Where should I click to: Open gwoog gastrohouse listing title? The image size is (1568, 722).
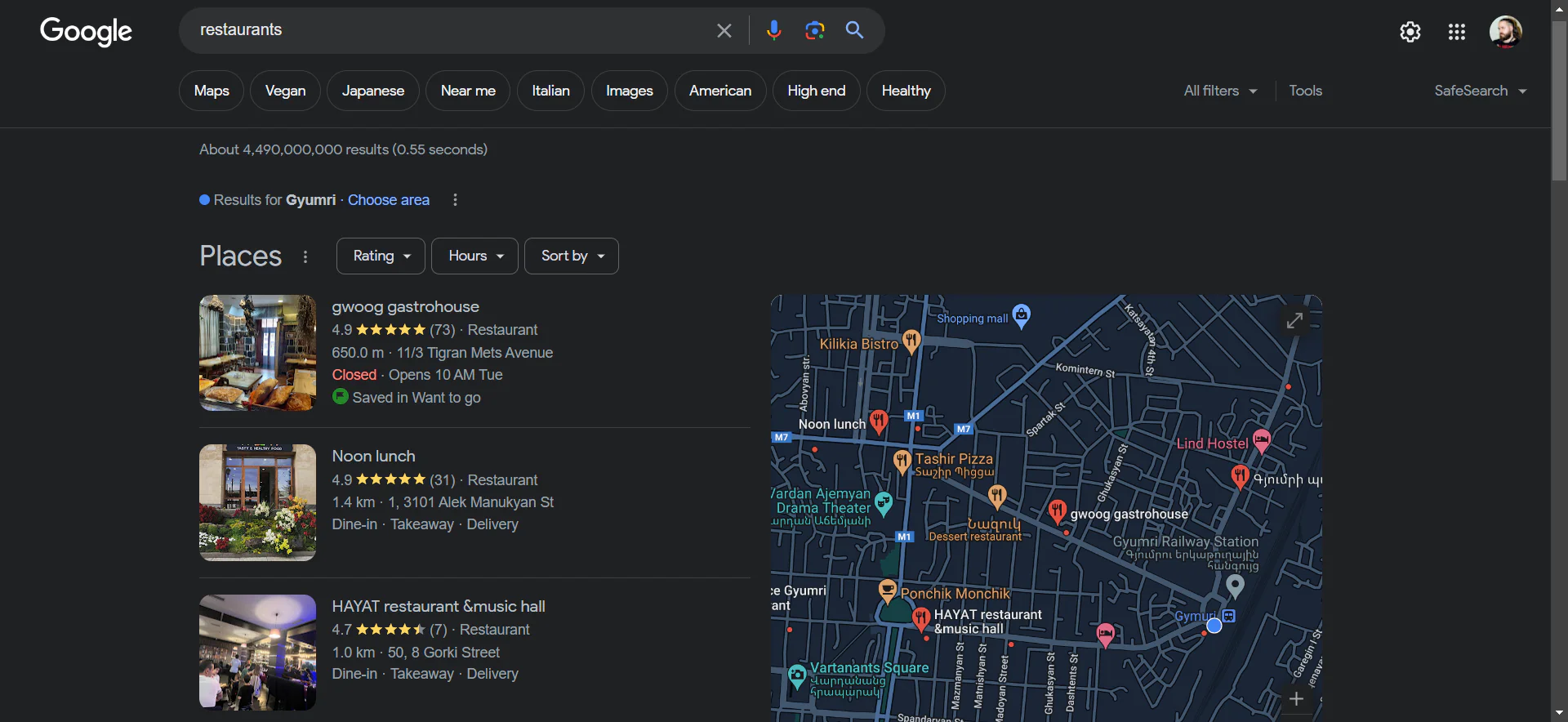(x=405, y=307)
